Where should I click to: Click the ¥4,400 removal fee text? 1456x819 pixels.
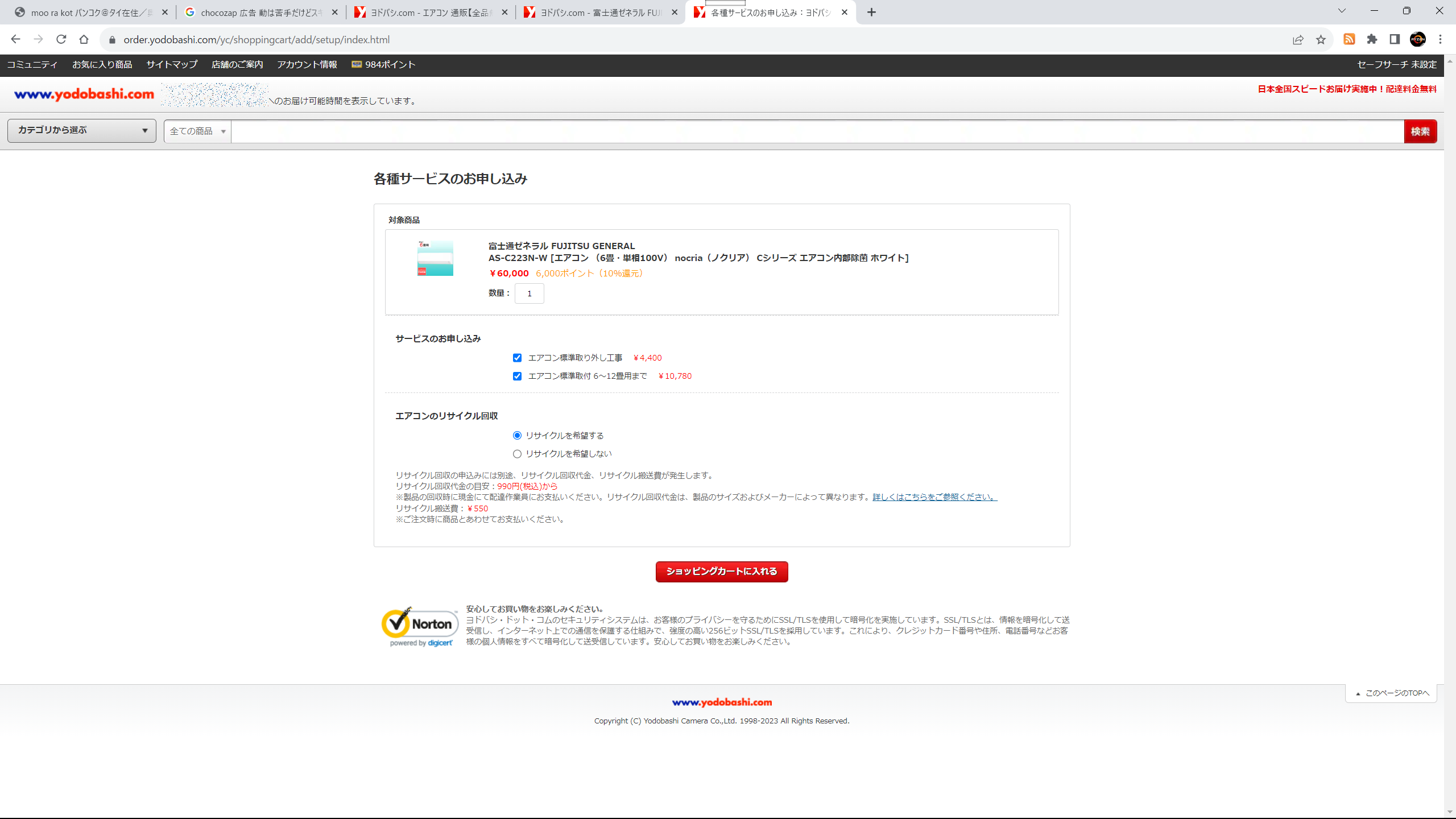point(647,358)
